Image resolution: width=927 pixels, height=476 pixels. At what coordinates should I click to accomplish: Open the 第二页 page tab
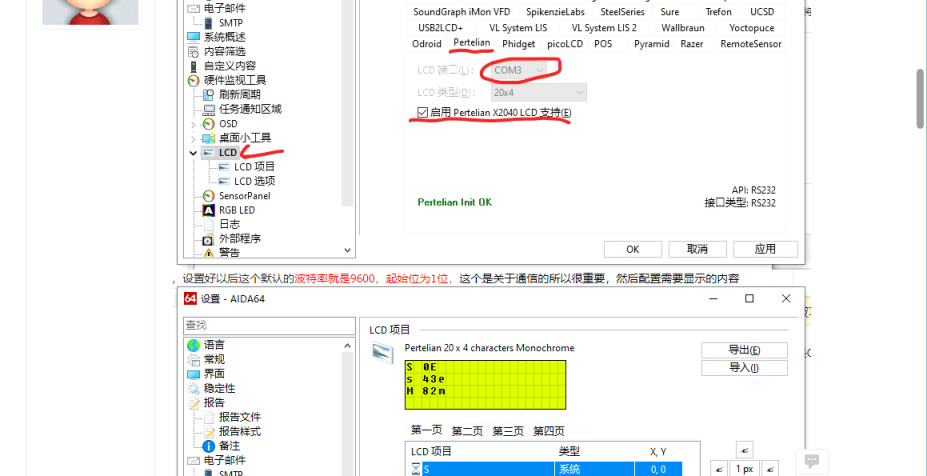pos(467,432)
